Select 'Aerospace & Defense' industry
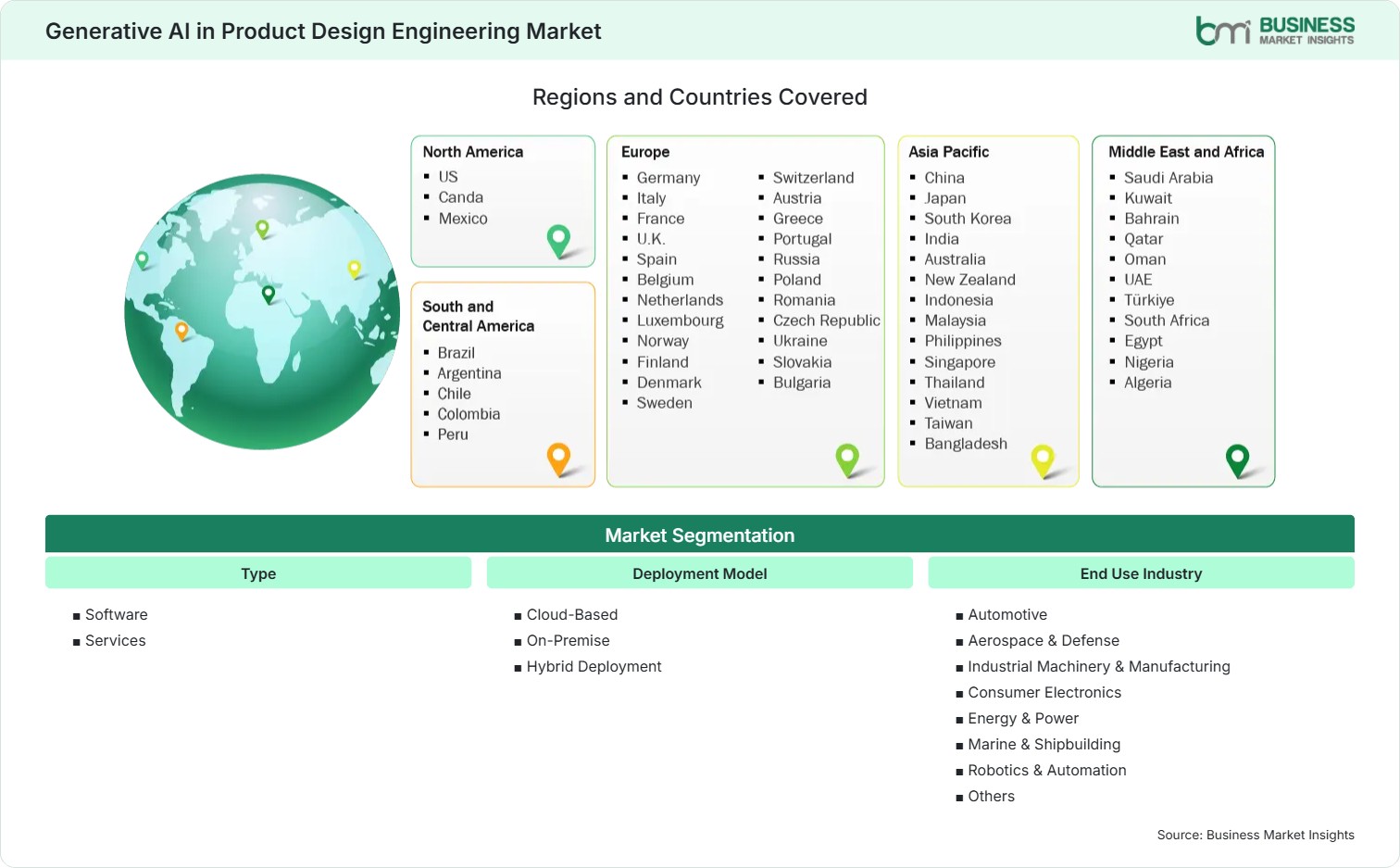This screenshot has height=868, width=1400. pos(1044,640)
